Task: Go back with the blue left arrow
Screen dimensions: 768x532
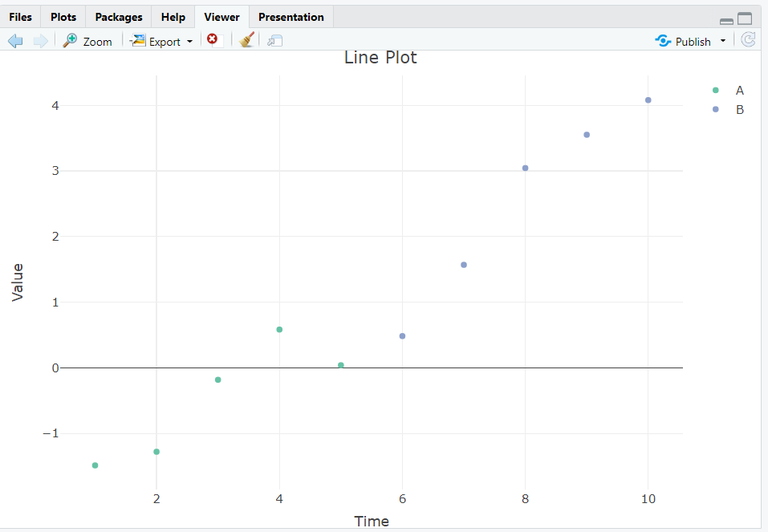Action: tap(16, 41)
